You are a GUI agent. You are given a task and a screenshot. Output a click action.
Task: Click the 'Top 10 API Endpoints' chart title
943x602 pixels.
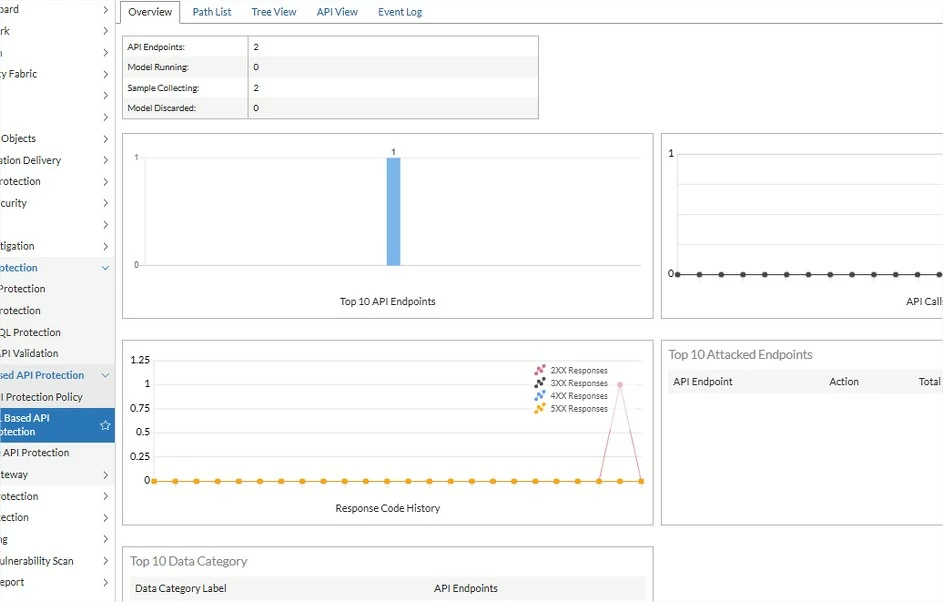pyautogui.click(x=387, y=301)
